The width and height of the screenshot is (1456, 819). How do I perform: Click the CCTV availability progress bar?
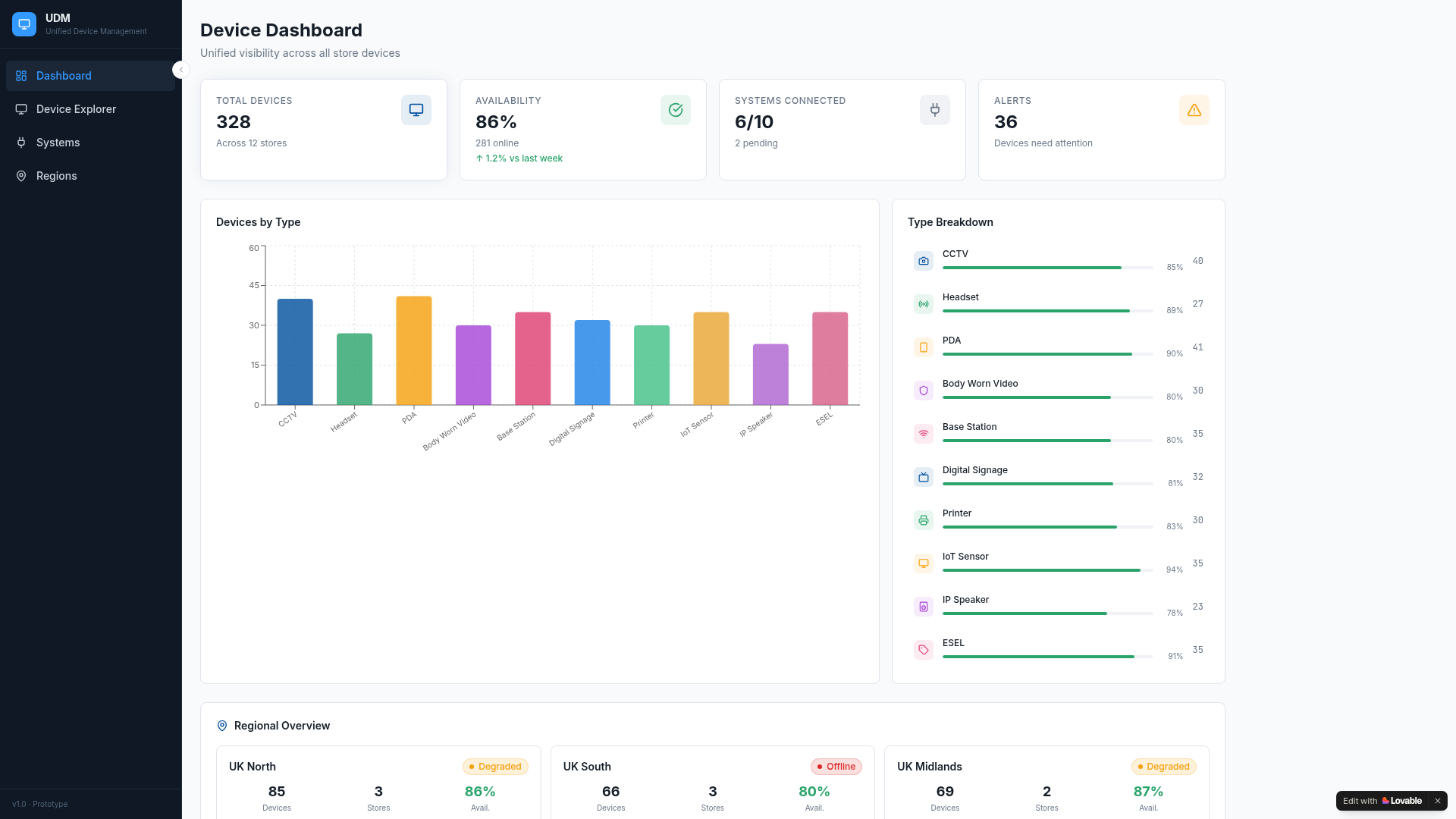point(1047,268)
